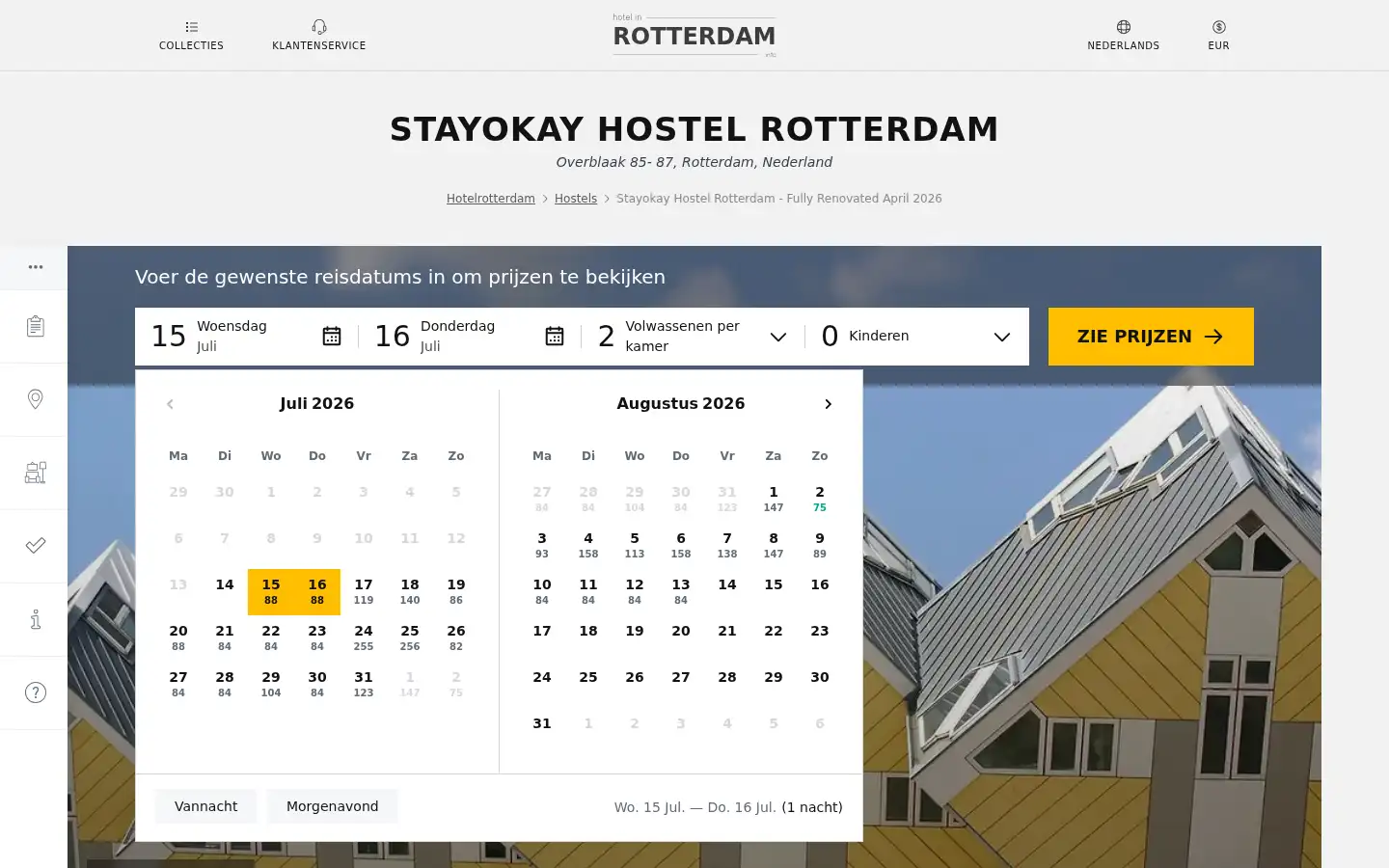Open the check-in date field Woensdag 15 Juli
This screenshot has height=868, width=1389.
[x=247, y=337]
